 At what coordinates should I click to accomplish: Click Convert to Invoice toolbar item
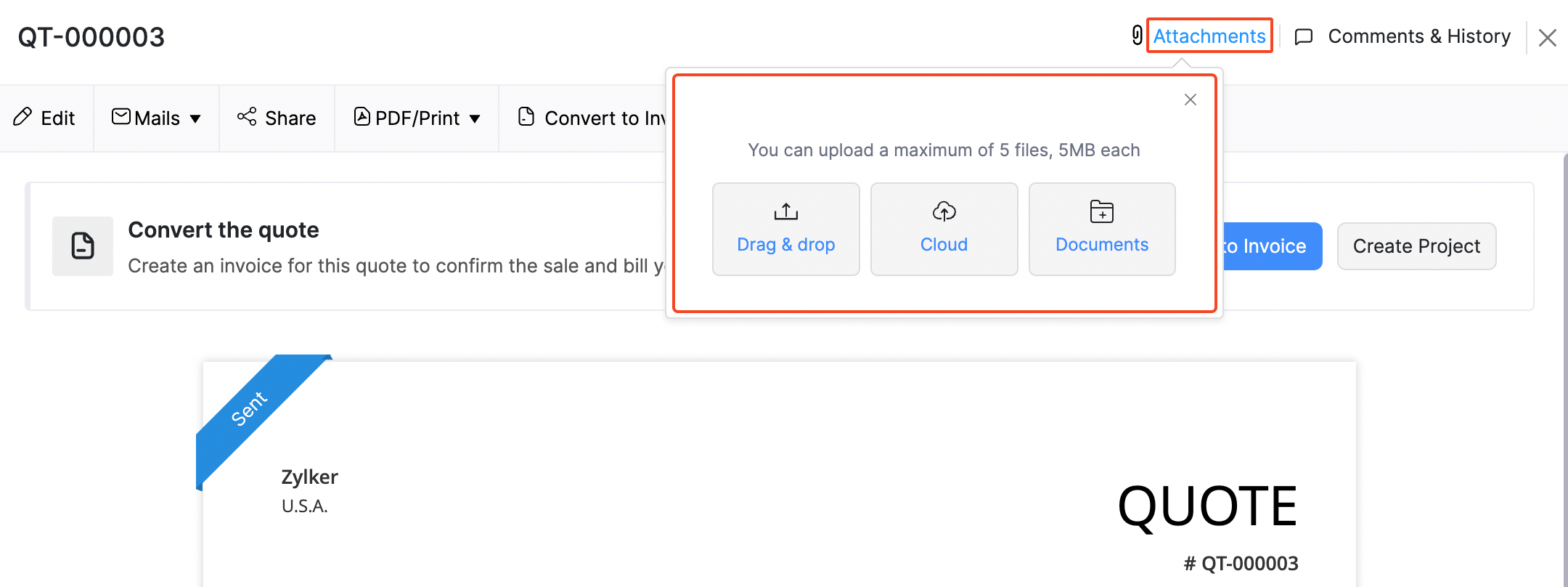click(592, 118)
